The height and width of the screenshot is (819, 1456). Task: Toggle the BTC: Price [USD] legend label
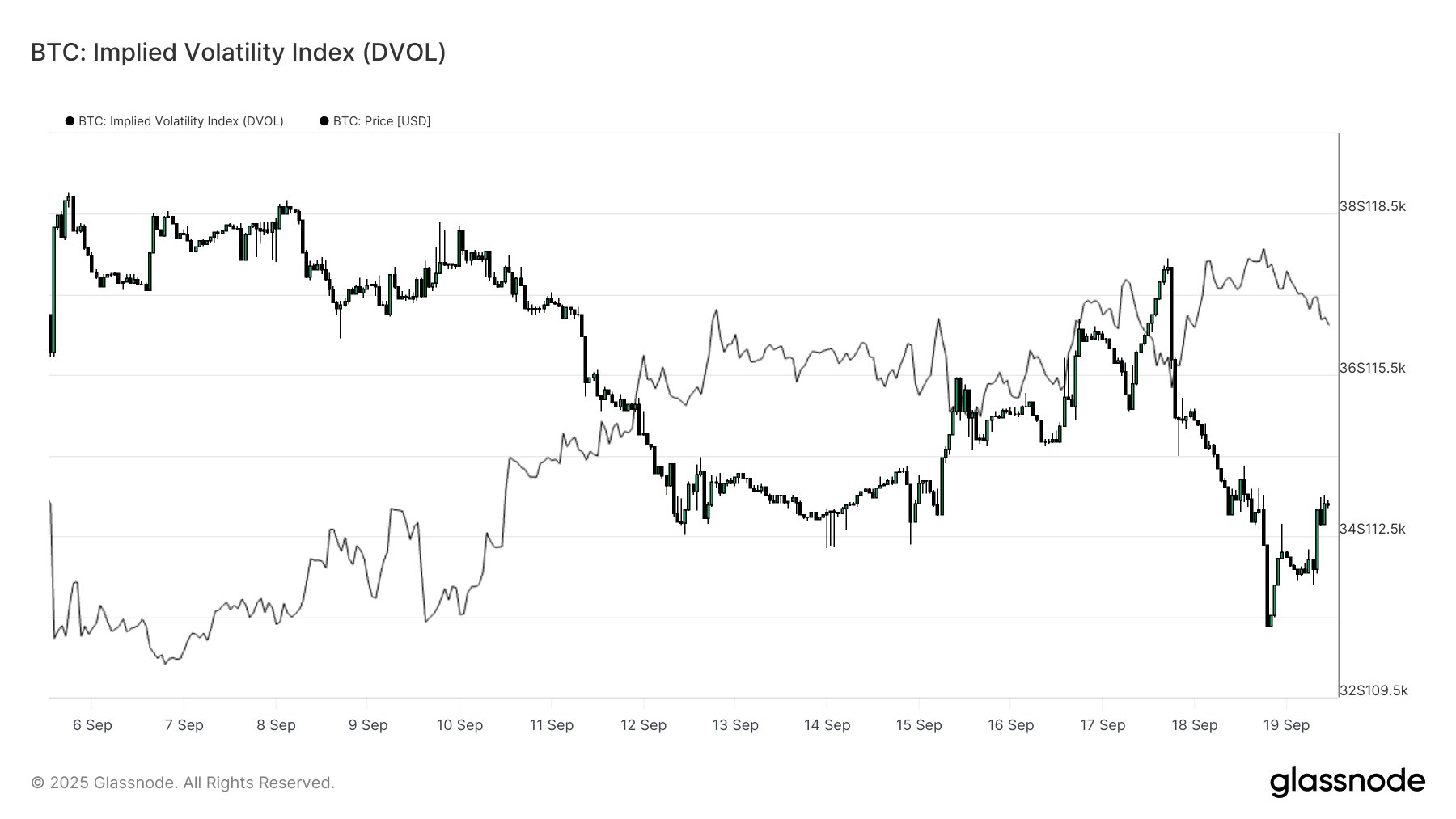coord(382,121)
